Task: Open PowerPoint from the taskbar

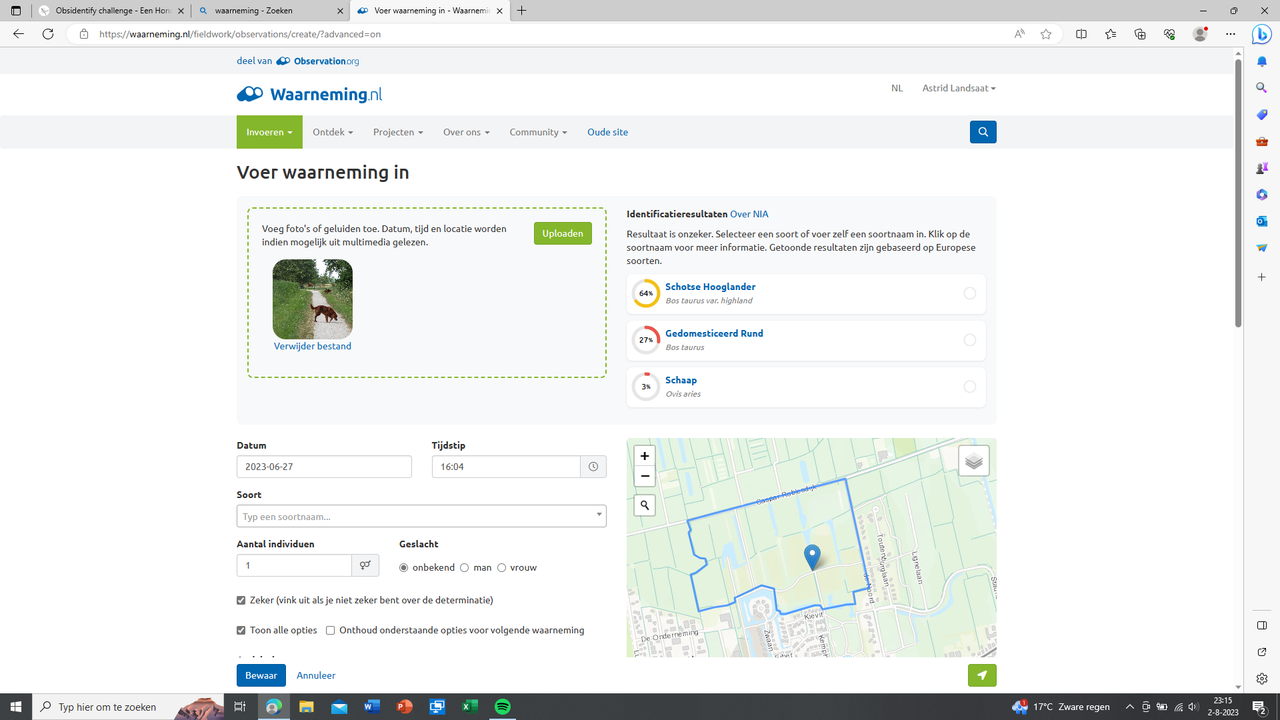Action: pos(405,706)
